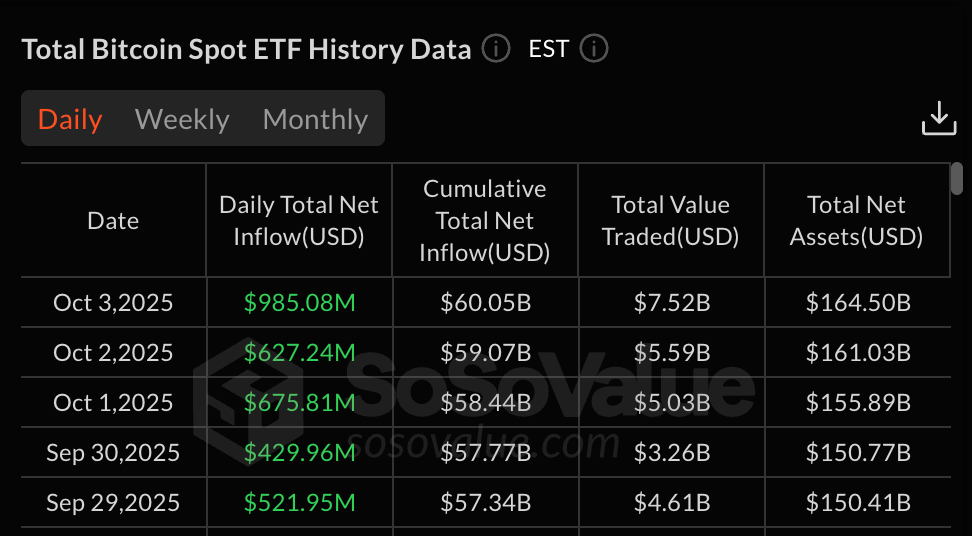Click the $985.08M inflow value
This screenshot has width=972, height=536.
click(299, 303)
